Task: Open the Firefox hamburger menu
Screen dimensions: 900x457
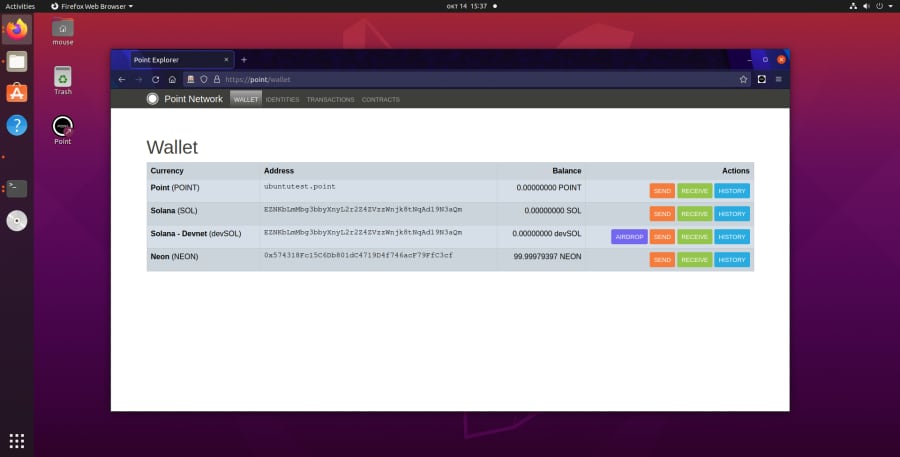Action: (x=778, y=79)
